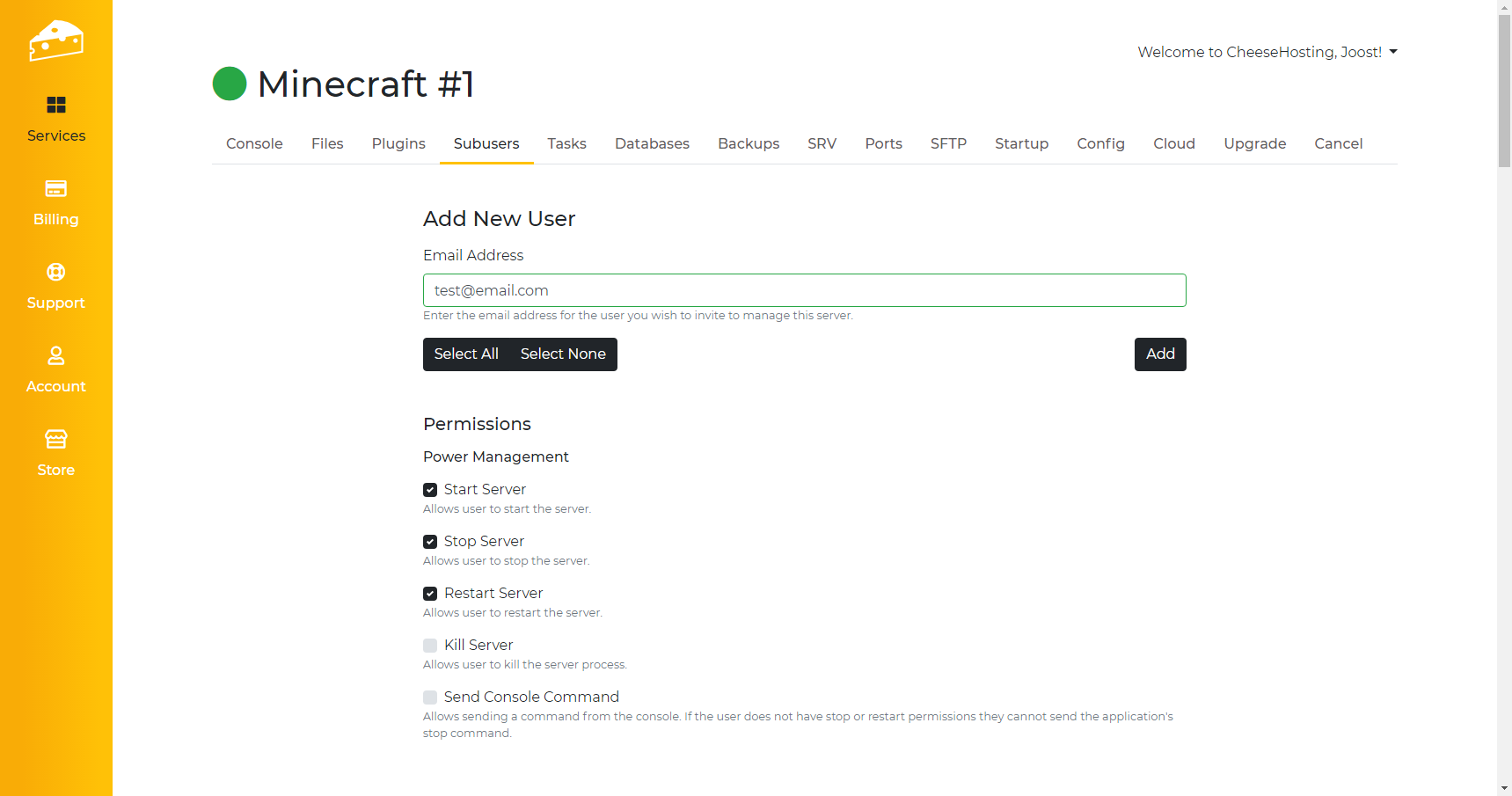The height and width of the screenshot is (796, 1512).
Task: Uncheck the Restart Server permission
Action: click(430, 594)
